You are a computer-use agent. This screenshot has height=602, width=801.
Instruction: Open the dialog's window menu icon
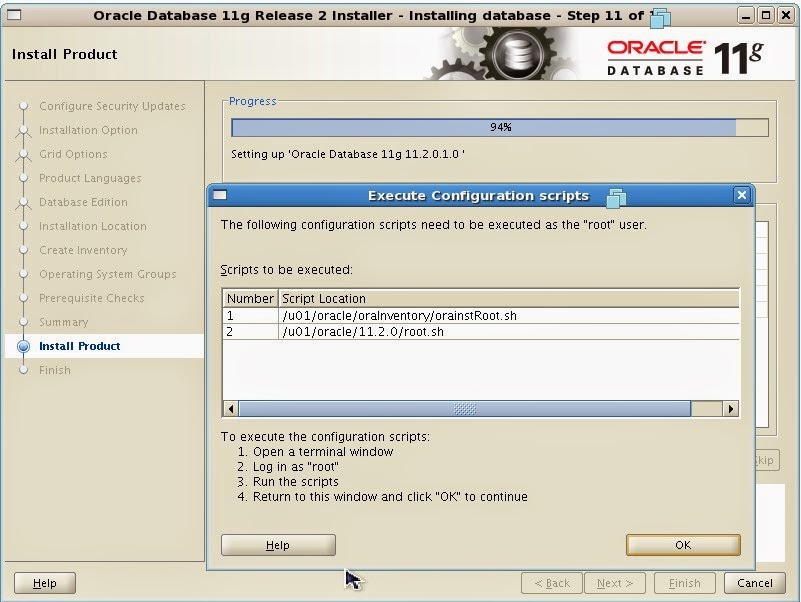click(x=220, y=195)
